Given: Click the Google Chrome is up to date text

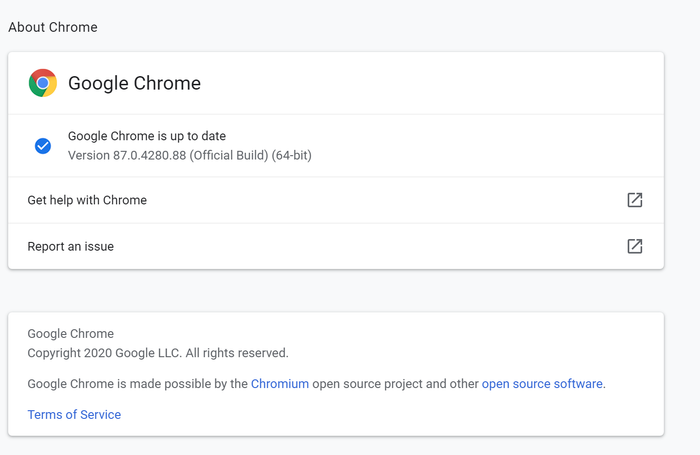Looking at the screenshot, I should [x=147, y=136].
